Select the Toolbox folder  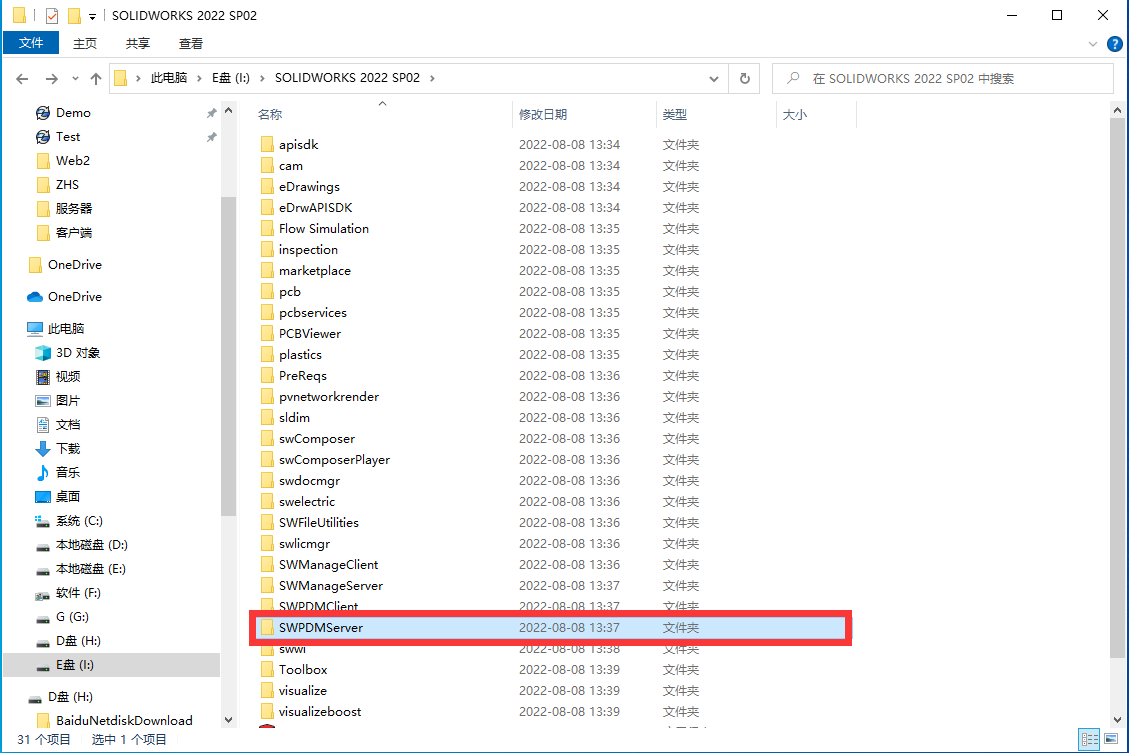click(x=303, y=669)
